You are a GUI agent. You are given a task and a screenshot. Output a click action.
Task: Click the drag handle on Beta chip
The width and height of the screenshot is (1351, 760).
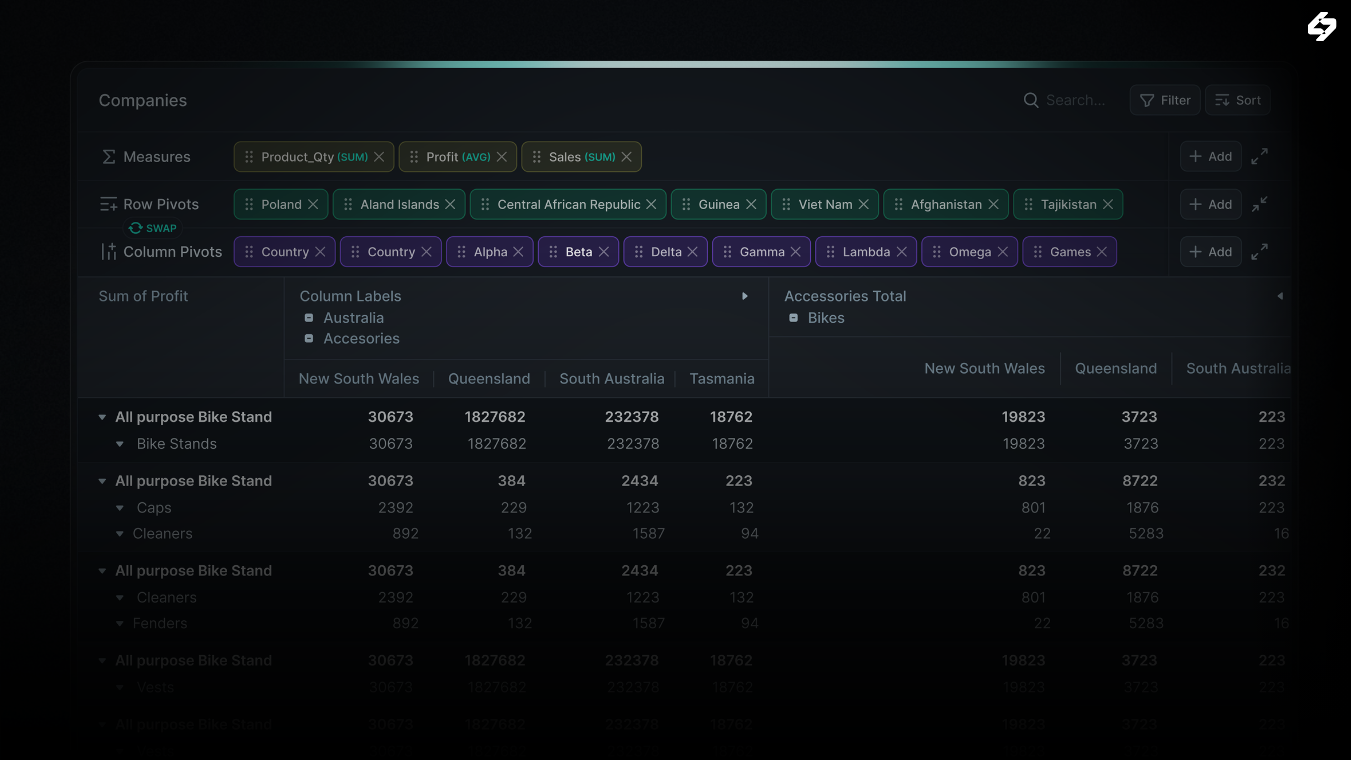[x=553, y=252]
